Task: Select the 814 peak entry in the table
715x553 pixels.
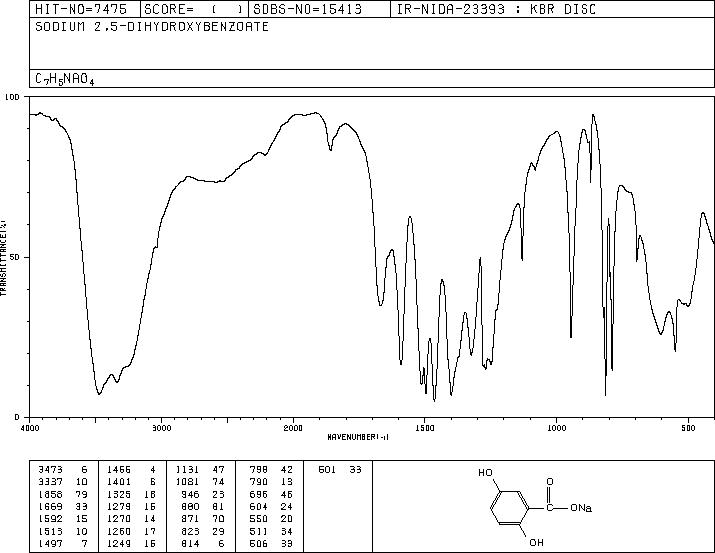Action: (x=202, y=543)
